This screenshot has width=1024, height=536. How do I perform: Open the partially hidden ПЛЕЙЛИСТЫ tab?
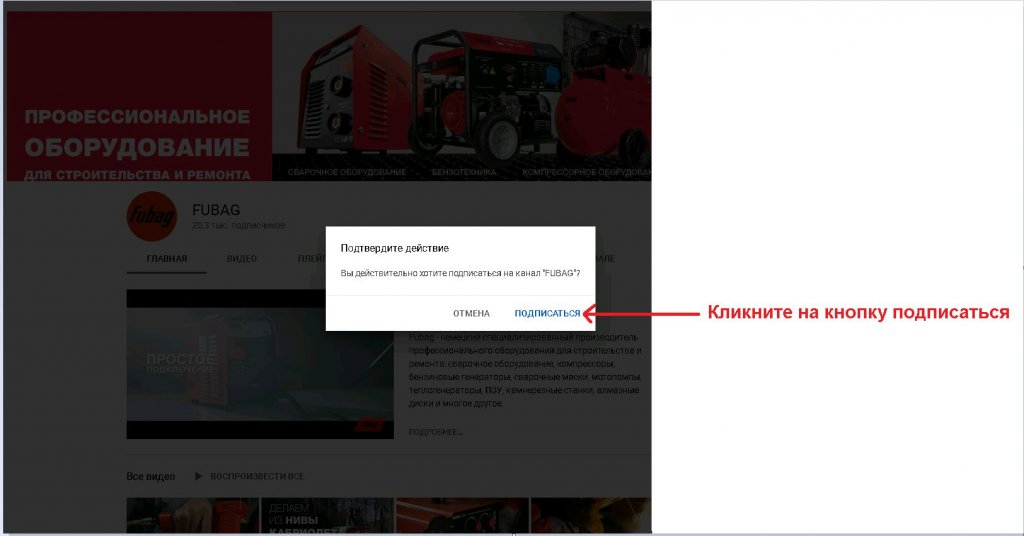click(x=311, y=259)
